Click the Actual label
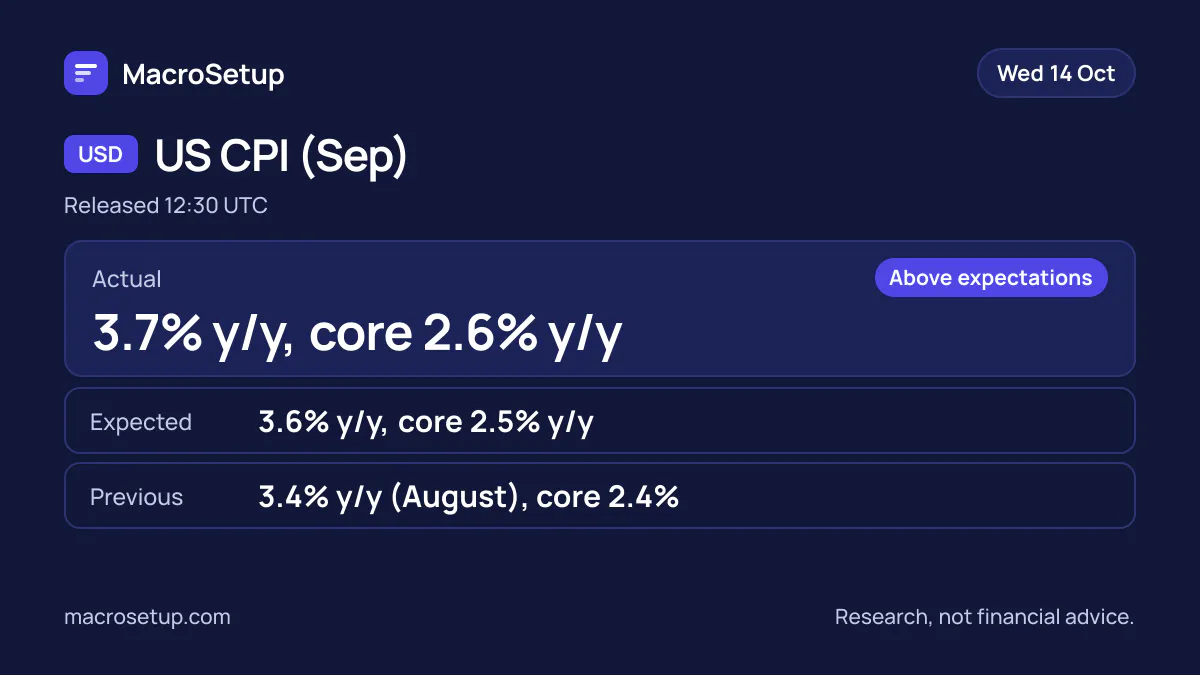 coord(127,279)
